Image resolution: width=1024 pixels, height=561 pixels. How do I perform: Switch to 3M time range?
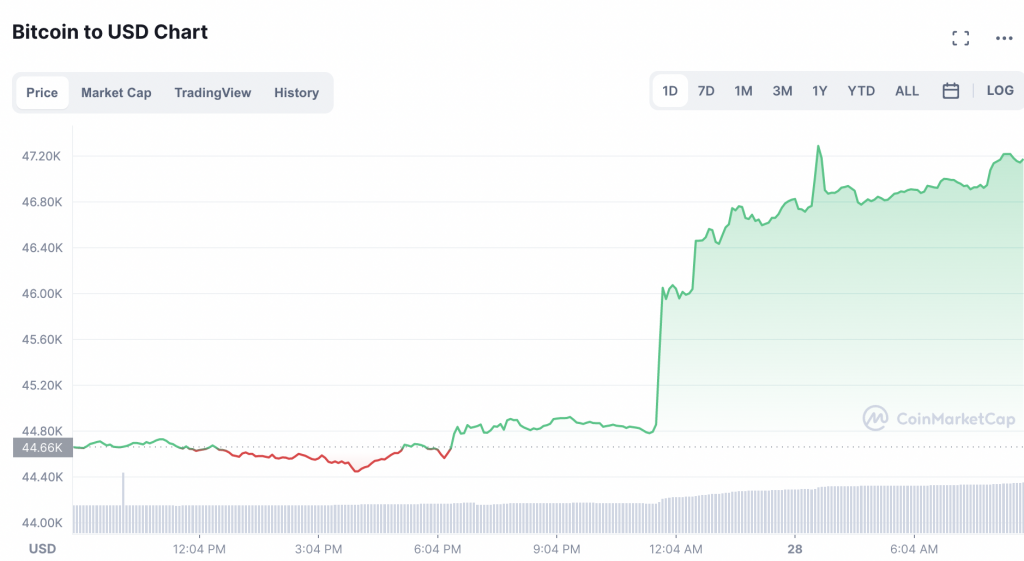[x=782, y=91]
